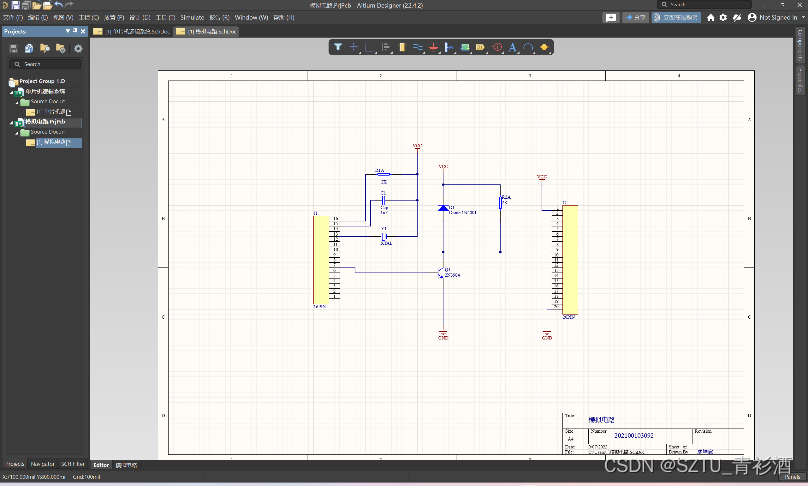808x486 pixels.
Task: Click Save All icon in title bar
Action: click(x=26, y=5)
